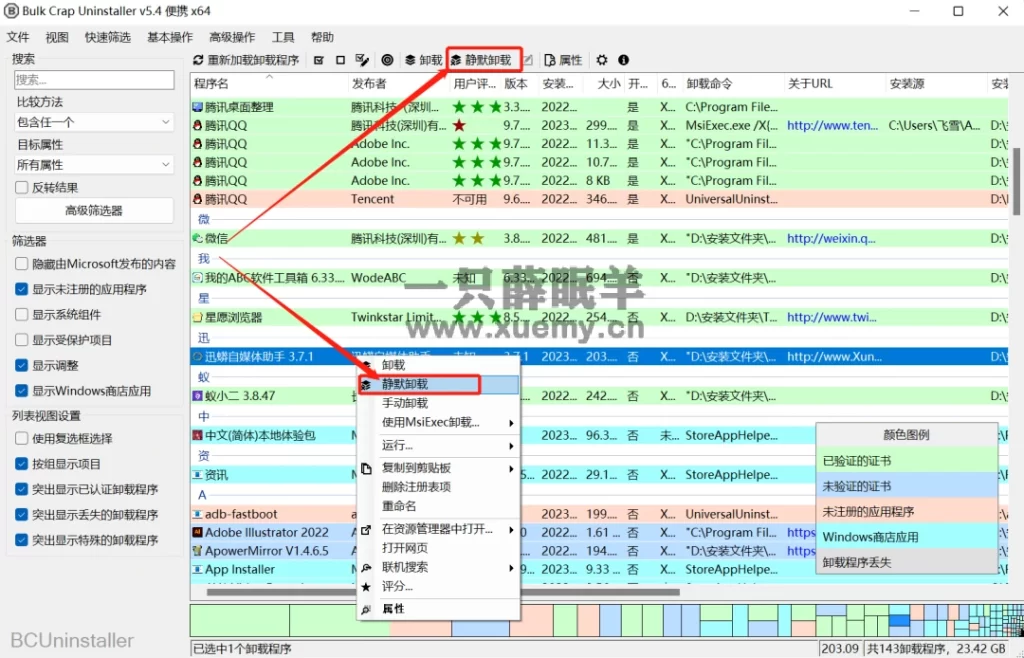Toggle 突出显示已认证卸载程序 checkbox
The height and width of the screenshot is (658, 1024).
click(x=22, y=489)
